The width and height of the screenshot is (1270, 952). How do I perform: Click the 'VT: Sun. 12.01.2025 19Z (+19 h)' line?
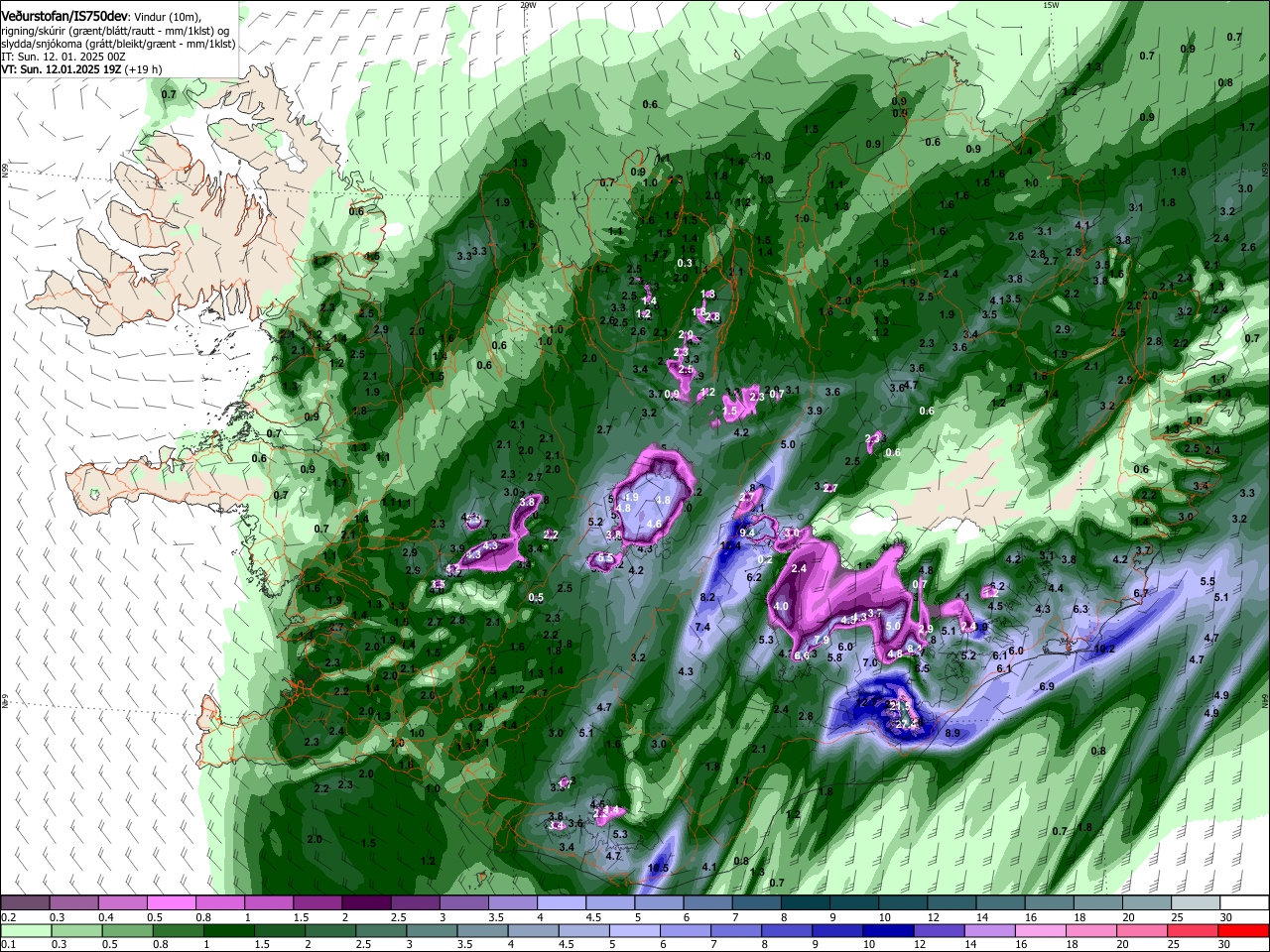tap(81, 69)
